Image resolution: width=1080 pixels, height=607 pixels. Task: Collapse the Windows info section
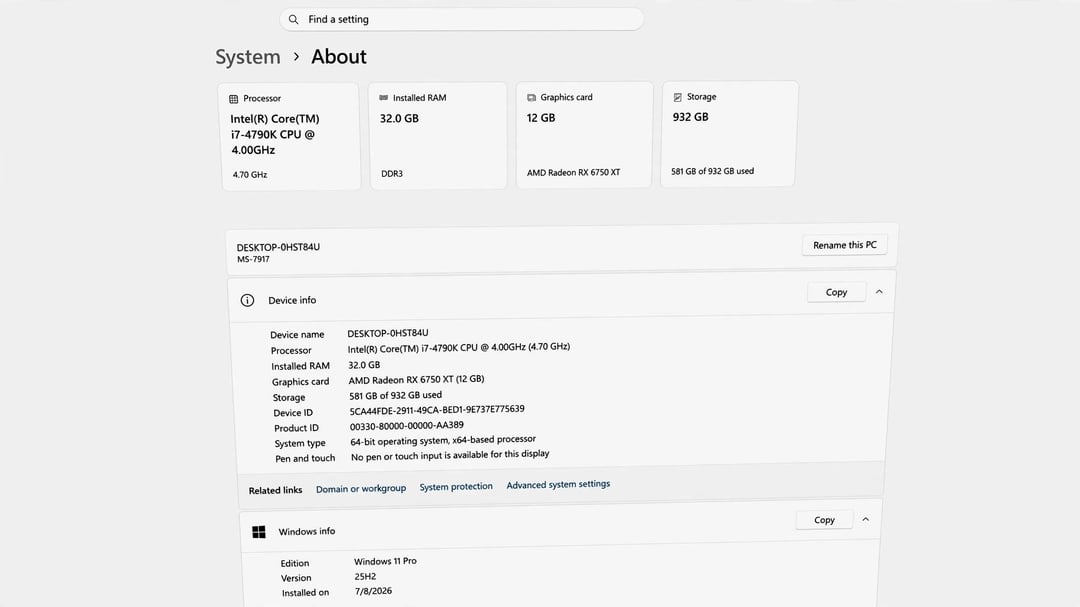[866, 519]
